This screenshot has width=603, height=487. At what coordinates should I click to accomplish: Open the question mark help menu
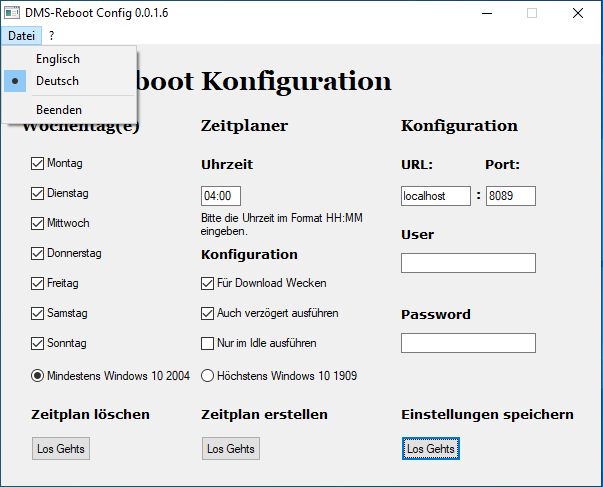pyautogui.click(x=51, y=35)
